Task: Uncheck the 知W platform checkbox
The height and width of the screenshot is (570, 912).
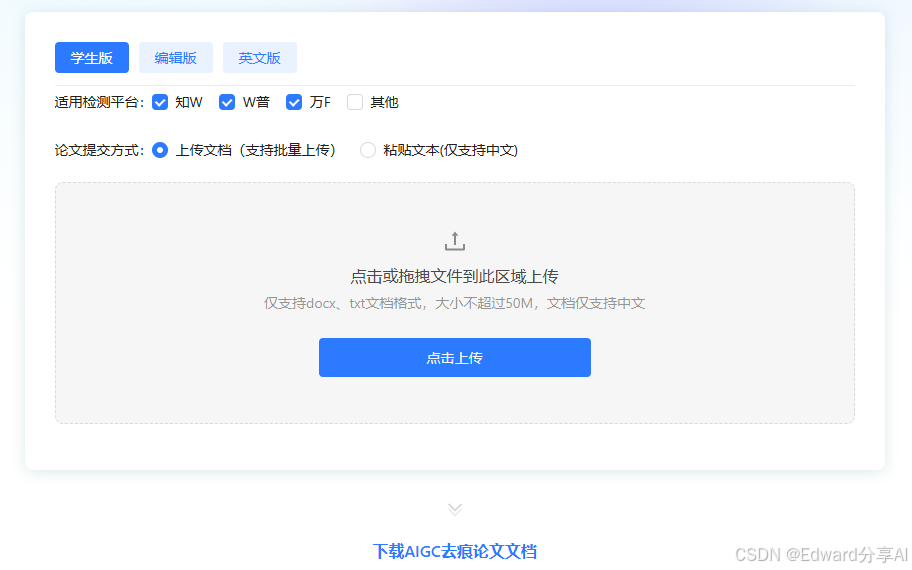Action: (x=160, y=102)
